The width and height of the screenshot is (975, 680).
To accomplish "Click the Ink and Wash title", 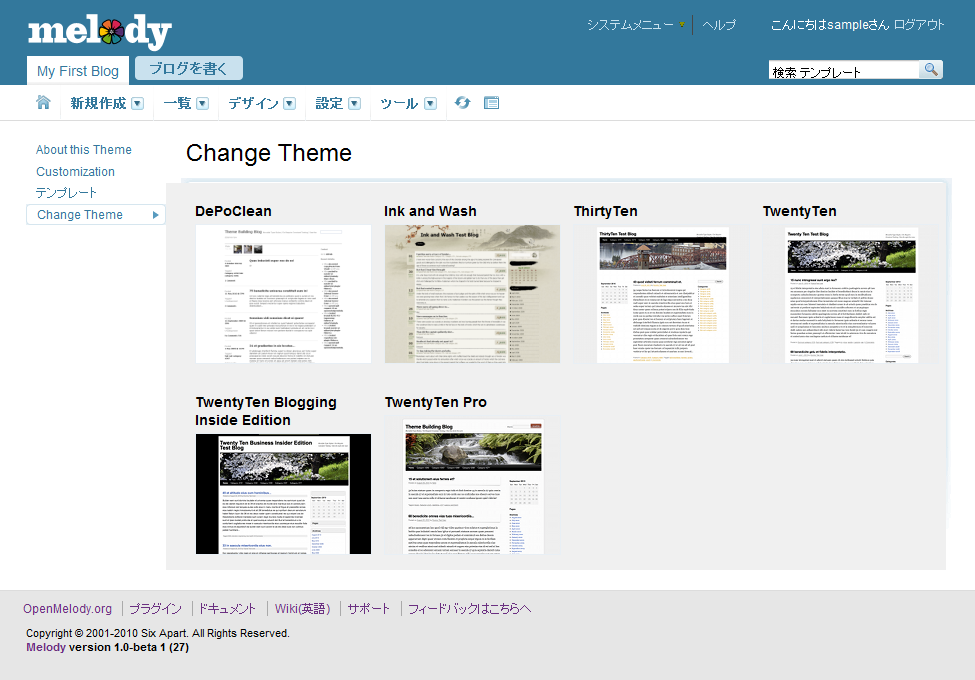I will point(430,211).
